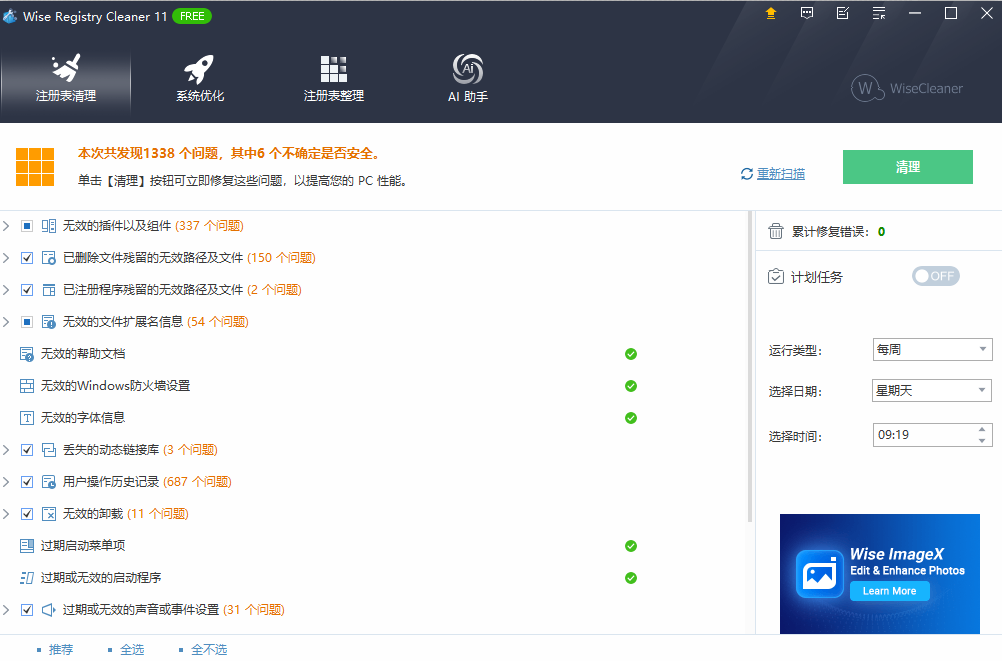The height and width of the screenshot is (661, 1002).
Task: Expand the 丢失的动态链接库 category
Action: [8, 449]
